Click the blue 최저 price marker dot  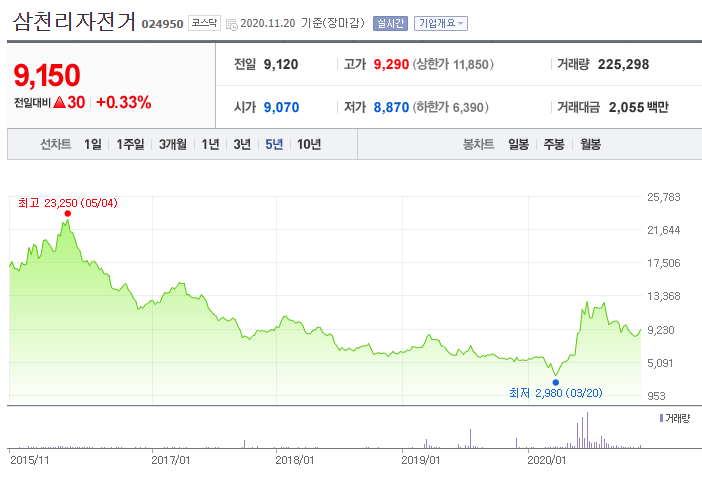point(556,382)
